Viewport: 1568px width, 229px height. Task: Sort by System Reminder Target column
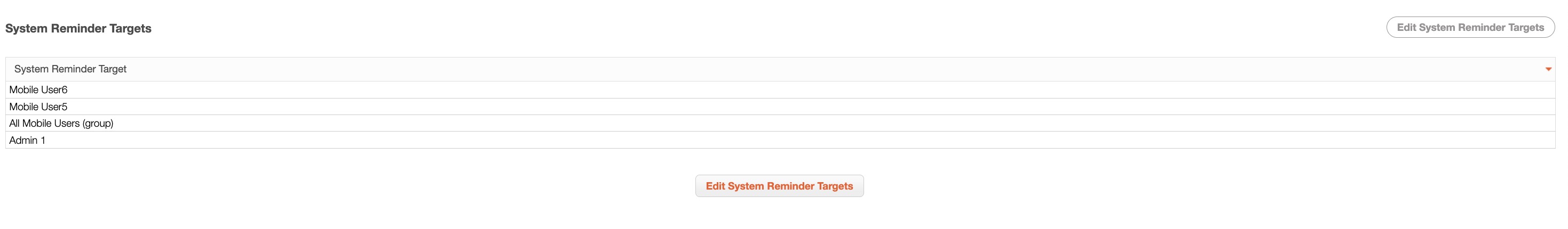(x=70, y=69)
